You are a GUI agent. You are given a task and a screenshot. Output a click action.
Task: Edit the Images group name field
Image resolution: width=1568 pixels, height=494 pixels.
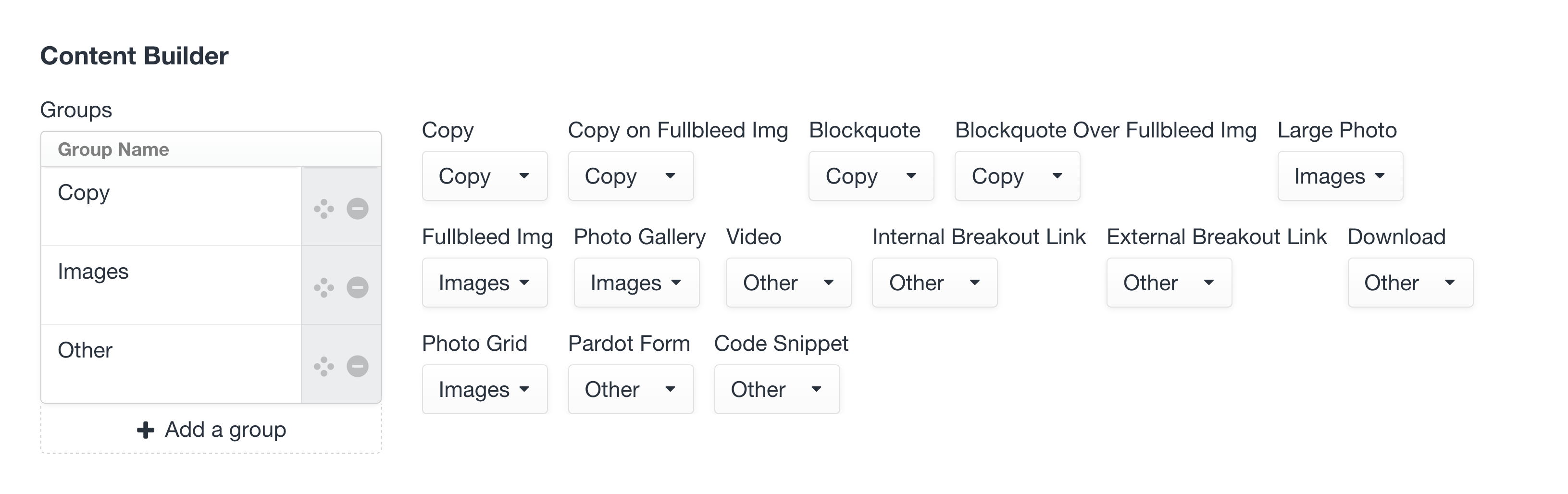click(x=171, y=284)
